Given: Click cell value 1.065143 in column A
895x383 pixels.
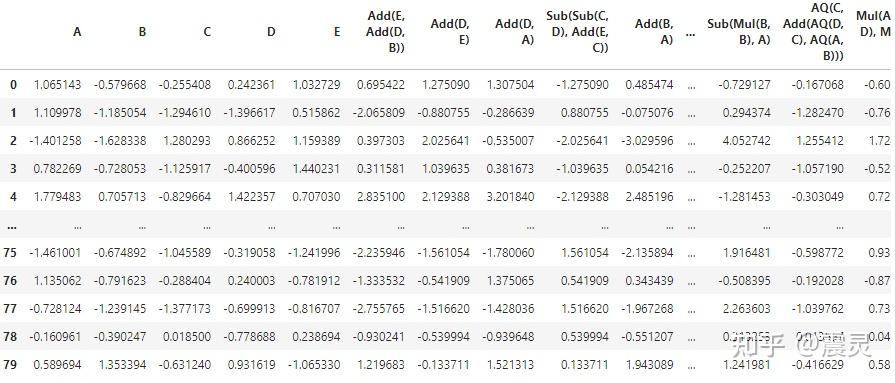Looking at the screenshot, I should point(58,85).
